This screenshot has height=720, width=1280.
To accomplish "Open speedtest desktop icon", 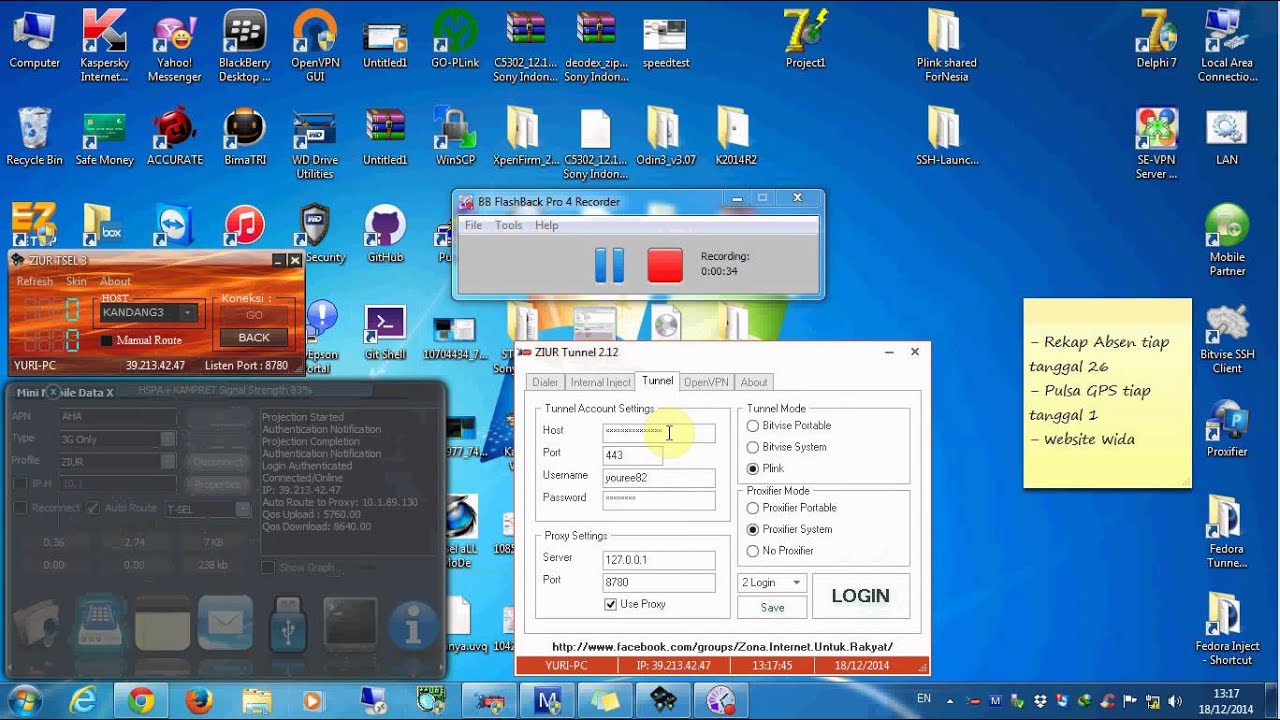I will (x=666, y=40).
